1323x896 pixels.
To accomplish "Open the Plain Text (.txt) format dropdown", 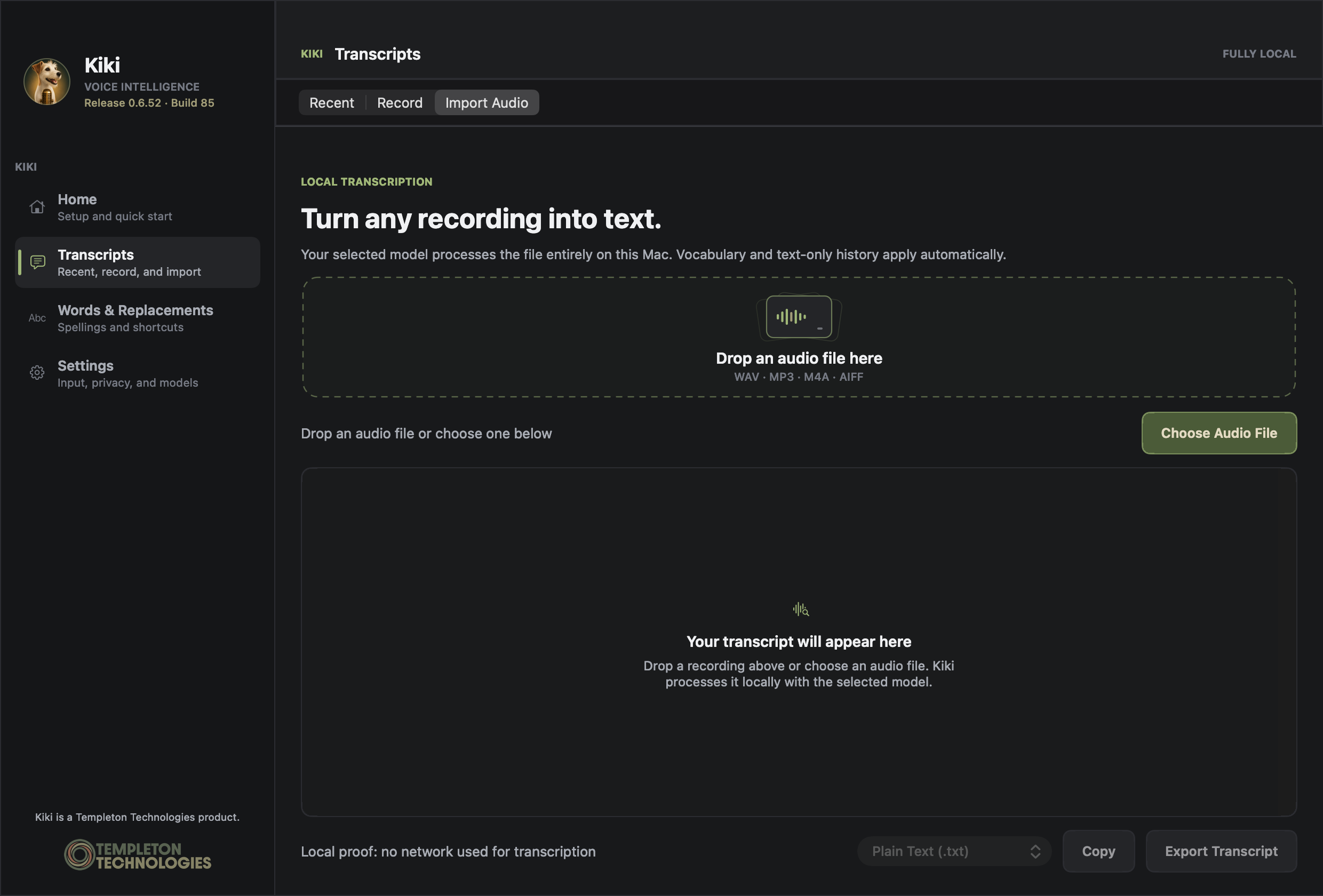I will 954,852.
